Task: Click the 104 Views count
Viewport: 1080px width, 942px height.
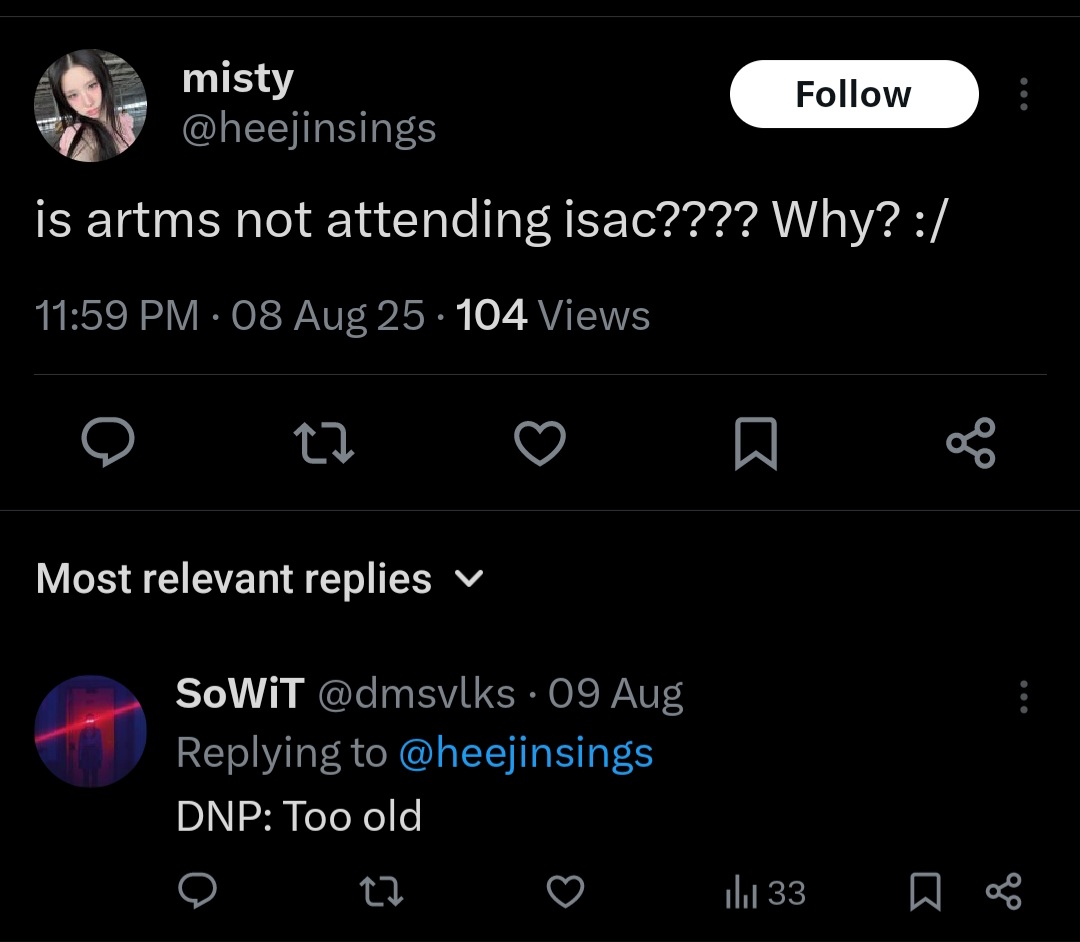Action: 553,316
